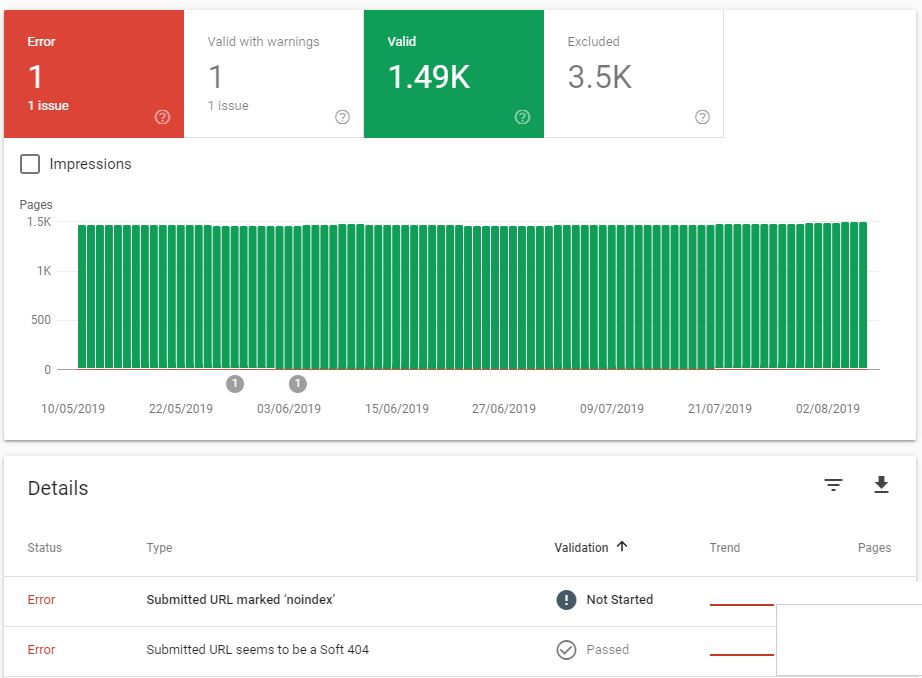Click help icon on Error card
The width and height of the screenshot is (922, 678).
click(x=163, y=117)
